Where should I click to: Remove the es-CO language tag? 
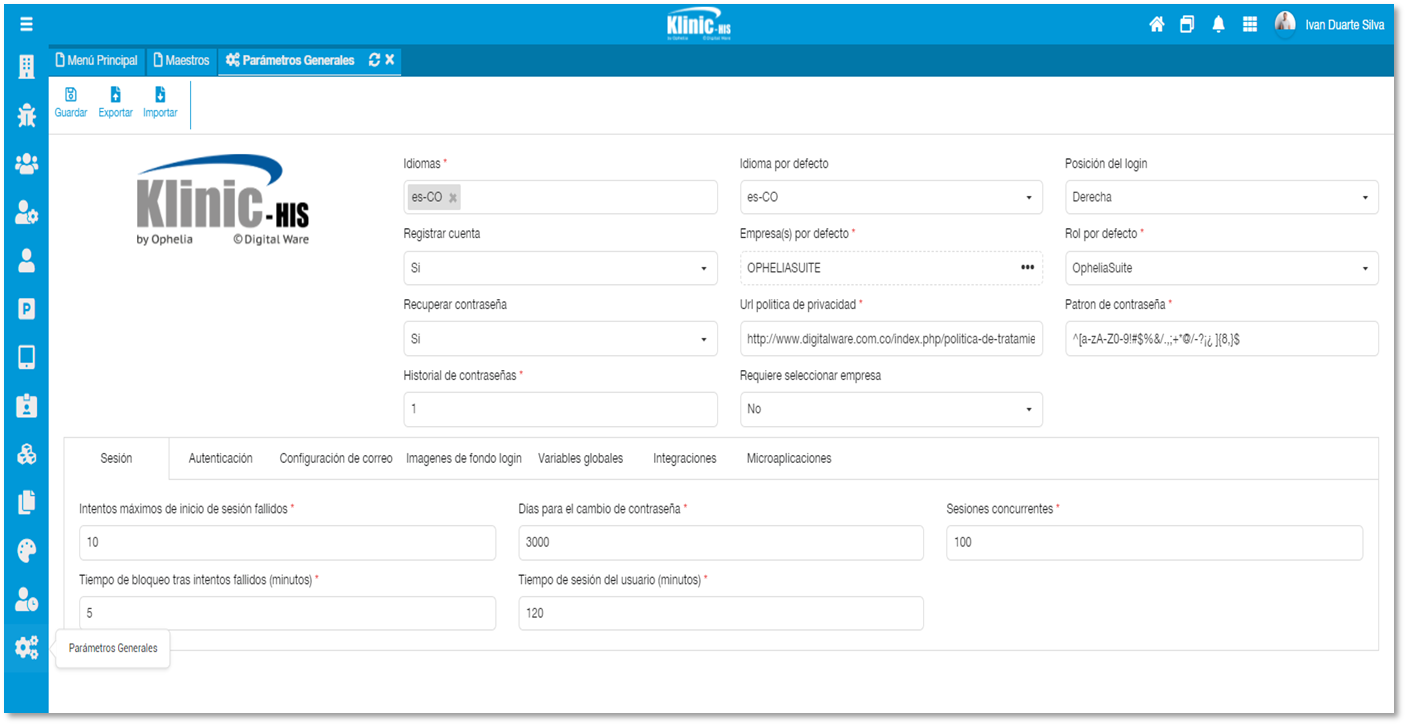point(453,198)
